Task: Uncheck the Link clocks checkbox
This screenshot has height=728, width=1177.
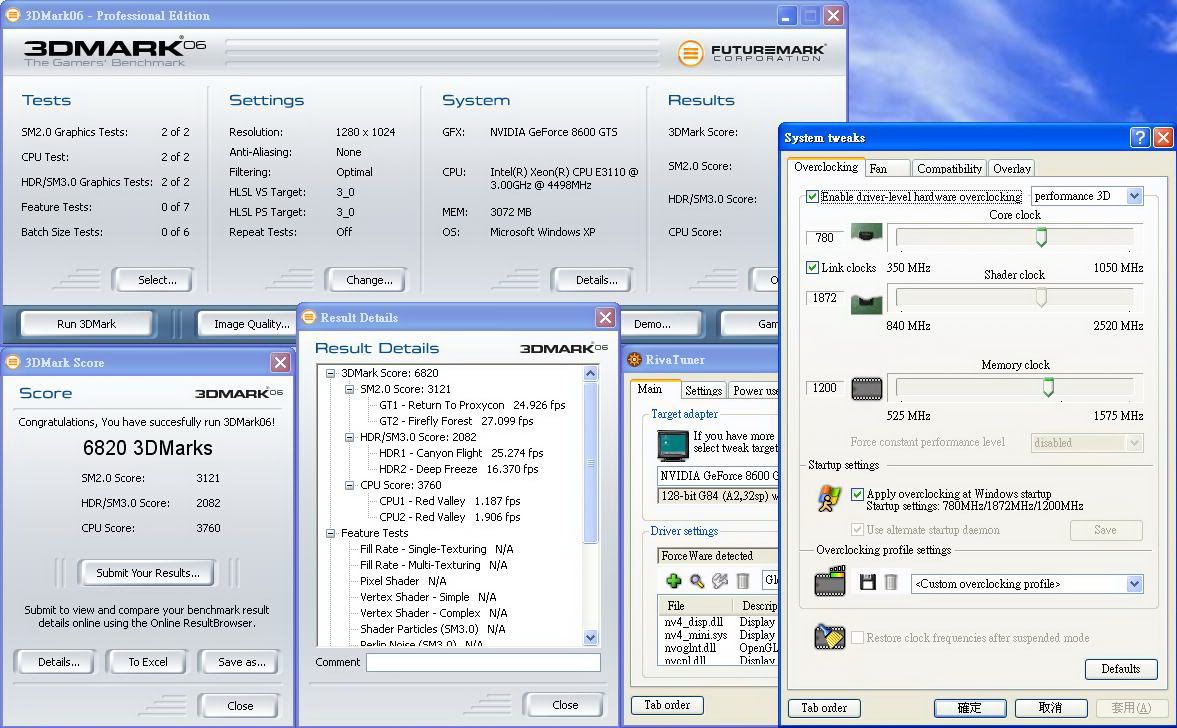Action: pos(813,268)
